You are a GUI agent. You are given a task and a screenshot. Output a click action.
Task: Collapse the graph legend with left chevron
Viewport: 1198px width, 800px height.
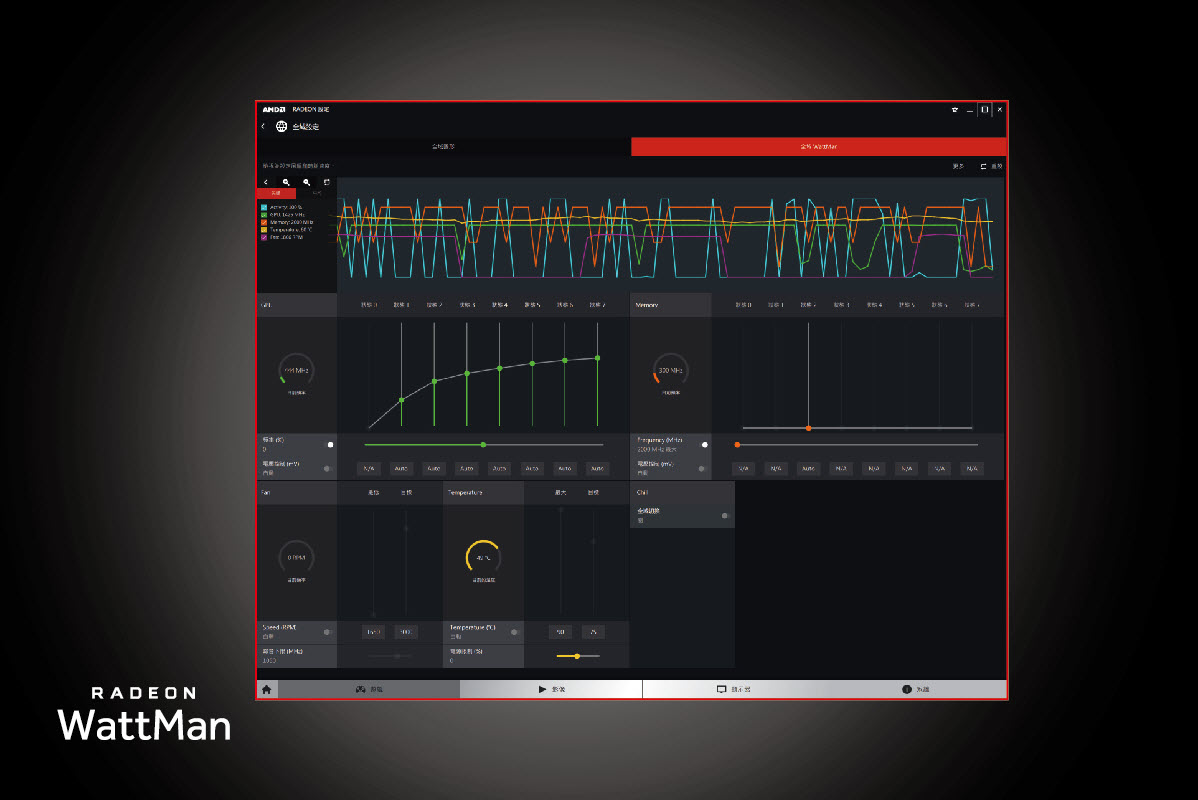tap(266, 182)
